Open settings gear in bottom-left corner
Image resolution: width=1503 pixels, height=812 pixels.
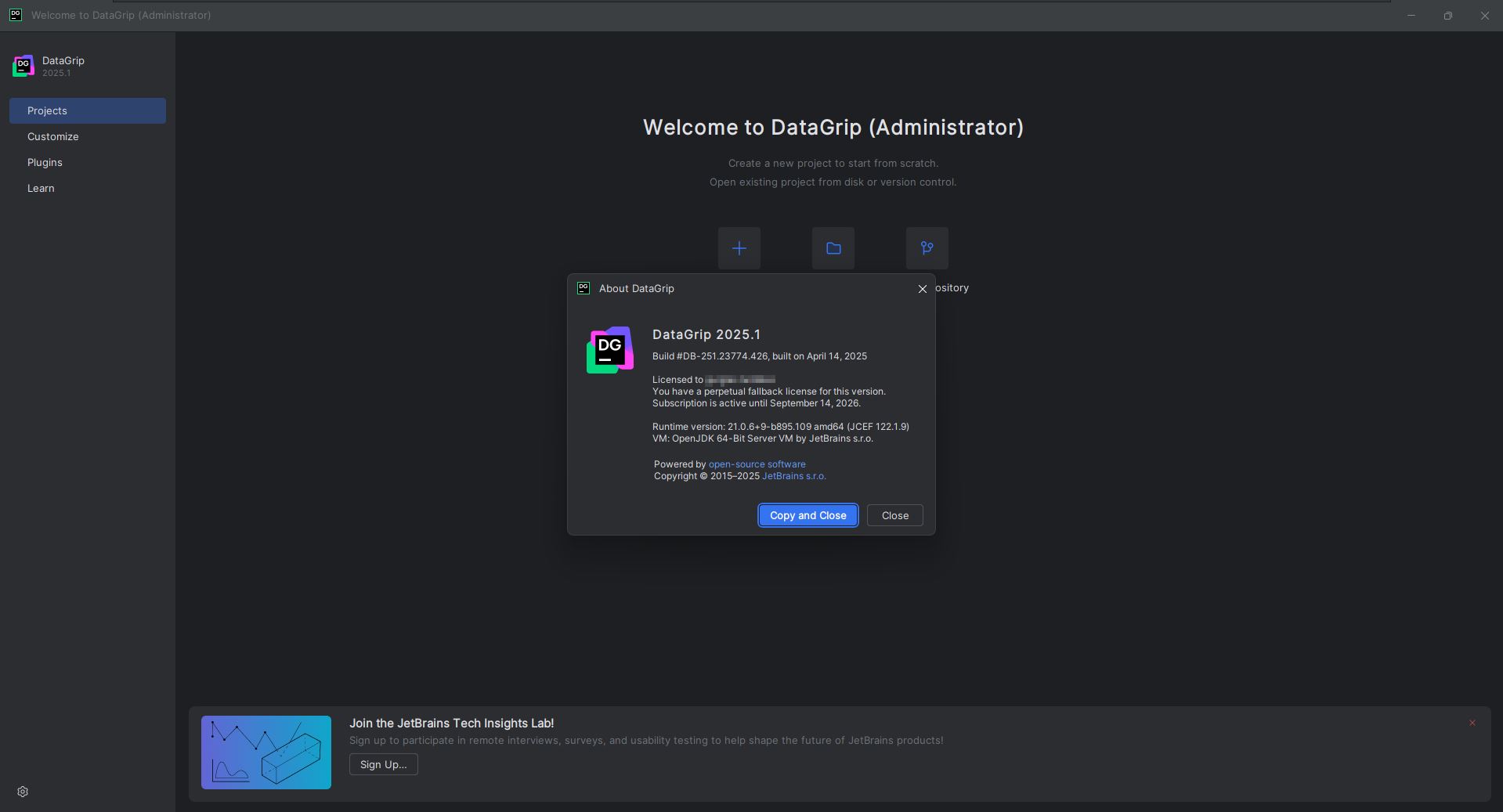pyautogui.click(x=23, y=792)
